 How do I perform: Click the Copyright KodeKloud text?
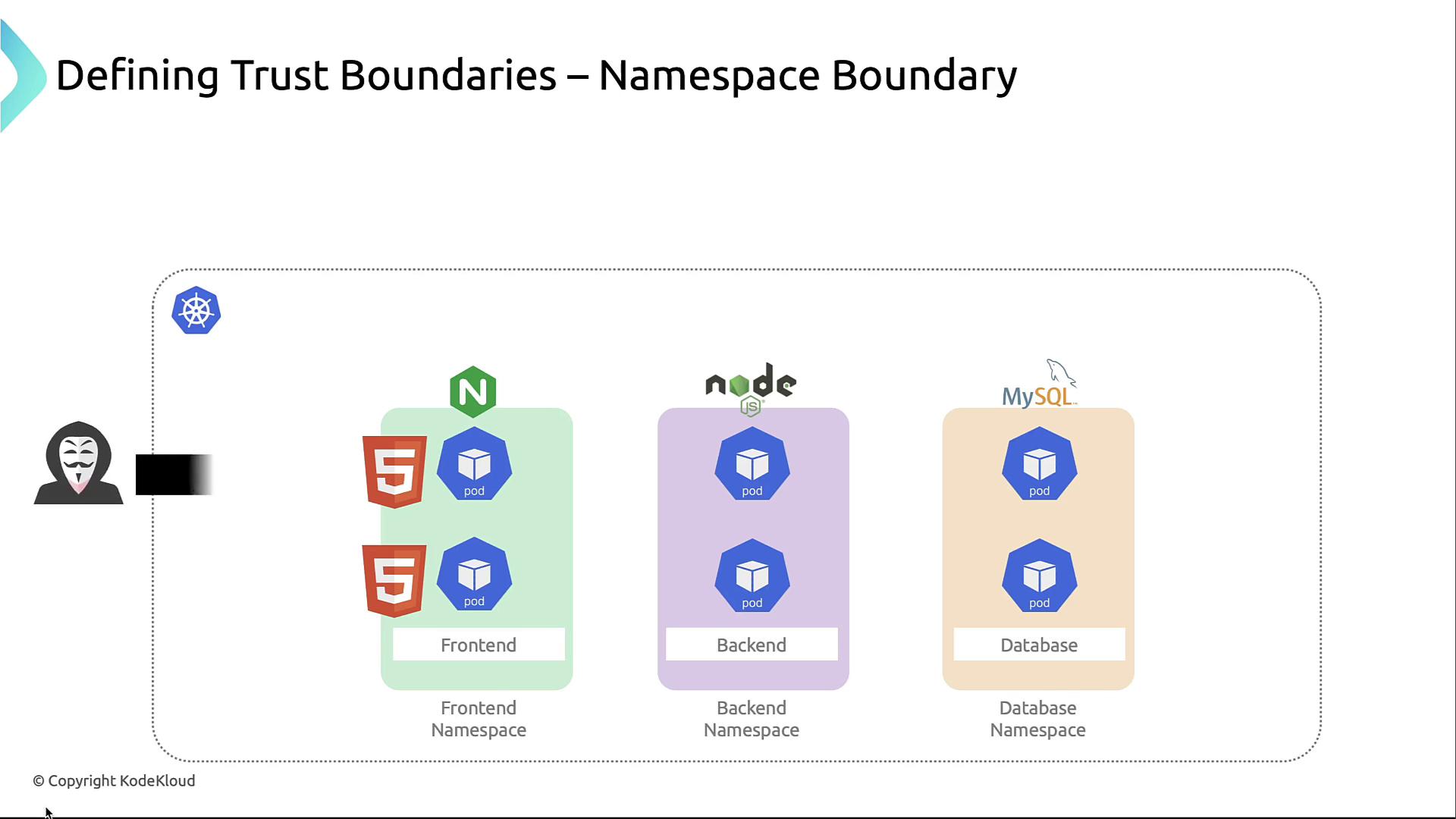[x=114, y=780]
